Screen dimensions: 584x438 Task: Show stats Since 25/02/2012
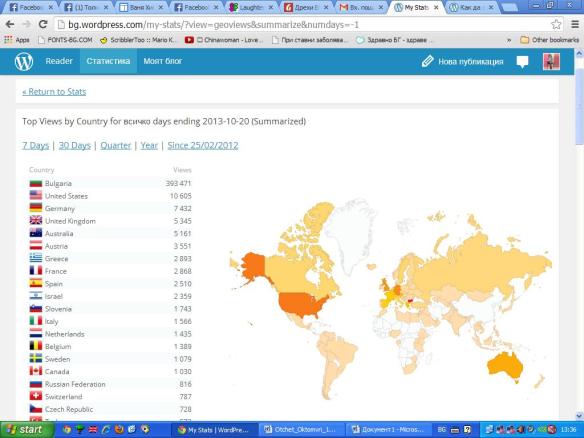[203, 145]
